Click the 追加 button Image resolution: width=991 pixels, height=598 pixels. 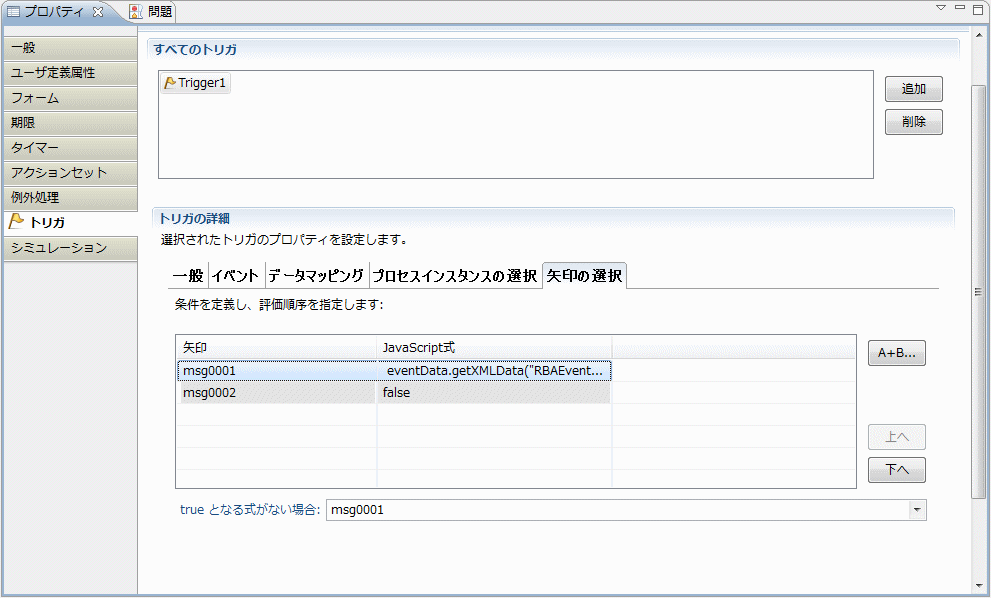click(913, 89)
